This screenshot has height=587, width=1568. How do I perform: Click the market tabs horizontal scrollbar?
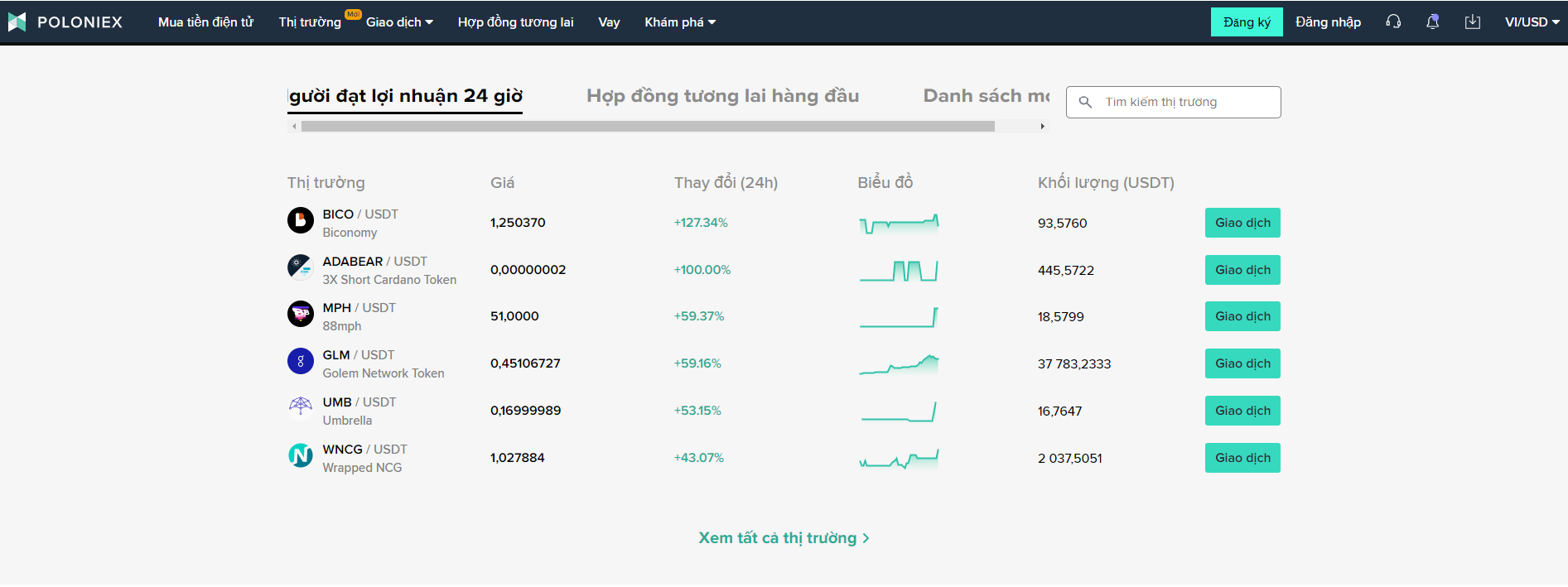point(648,127)
